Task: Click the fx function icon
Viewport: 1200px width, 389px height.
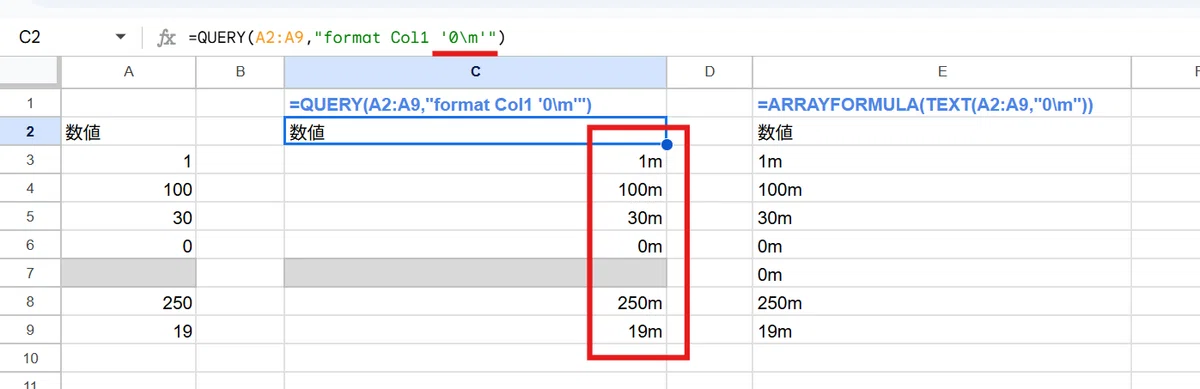Action: tap(166, 37)
